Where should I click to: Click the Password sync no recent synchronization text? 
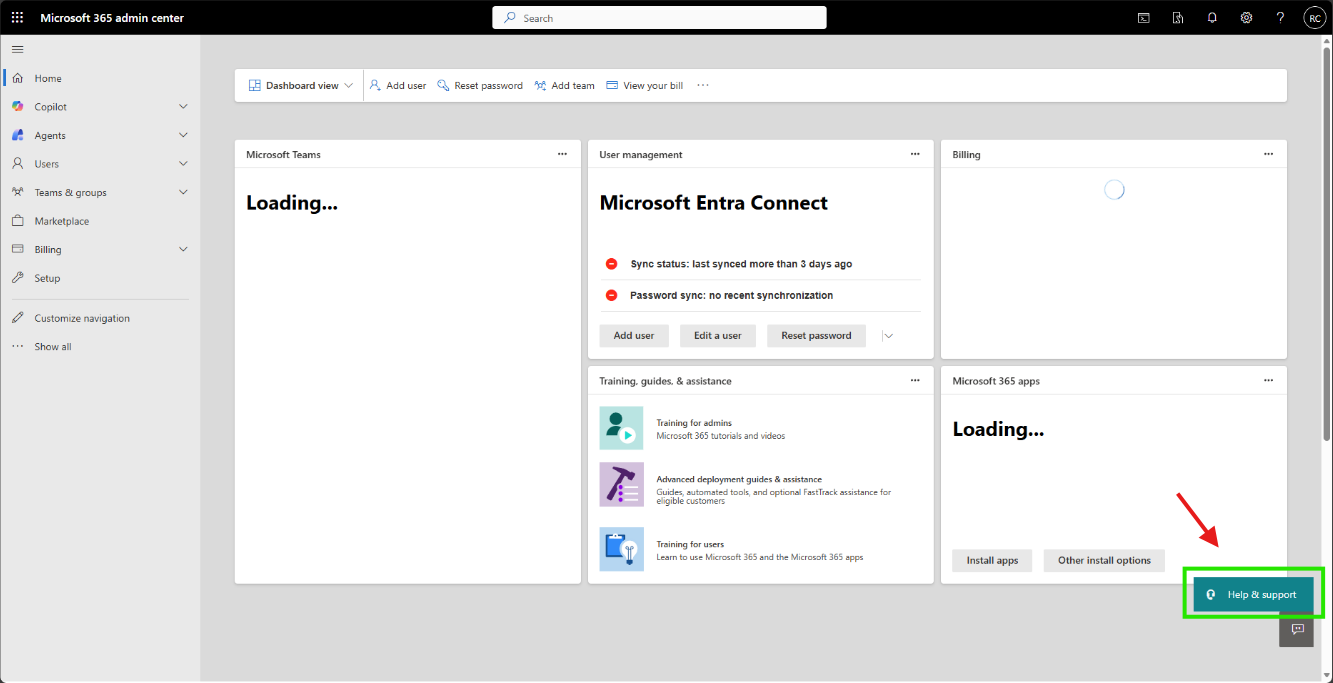[731, 295]
